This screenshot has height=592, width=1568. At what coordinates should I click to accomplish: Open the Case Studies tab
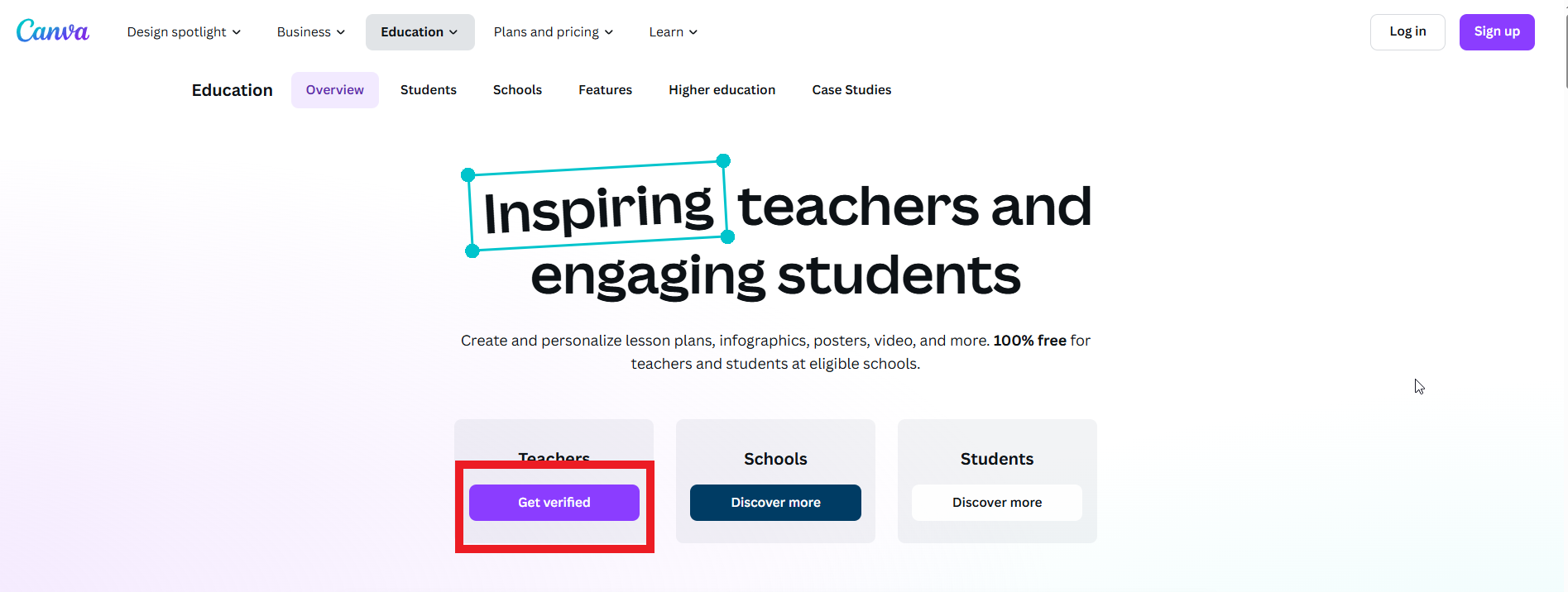pyautogui.click(x=851, y=90)
